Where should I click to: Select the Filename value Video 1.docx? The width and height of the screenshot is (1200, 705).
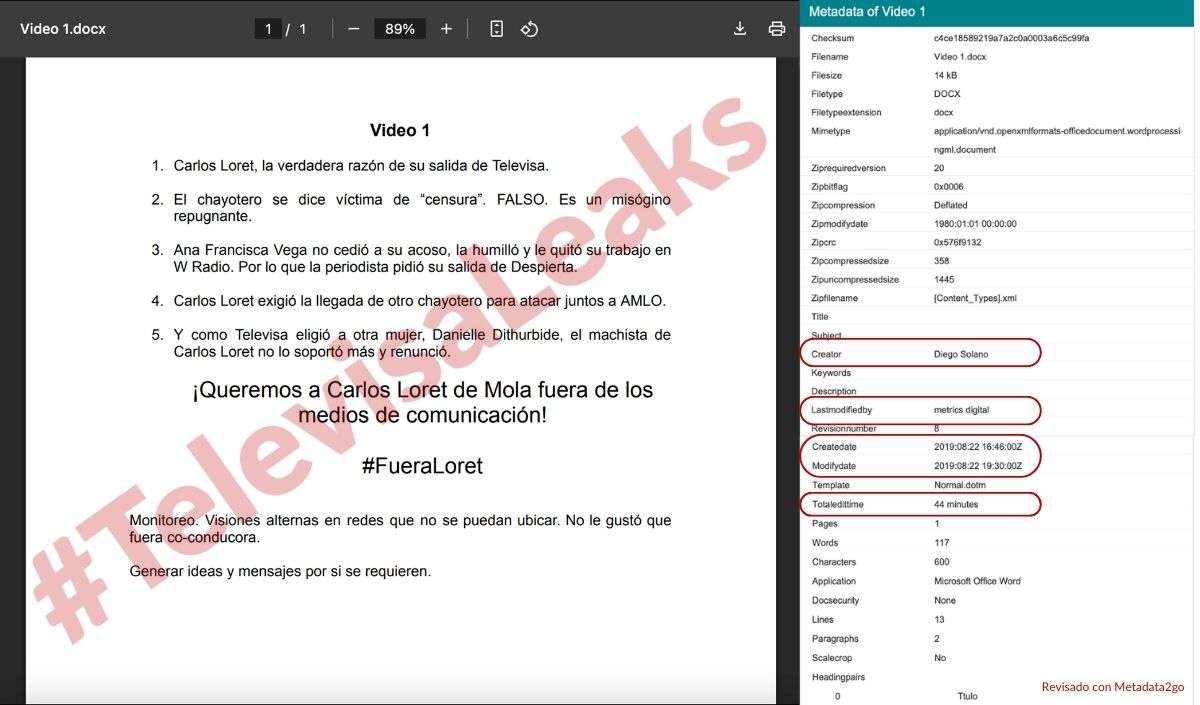pyautogui.click(x=960, y=57)
